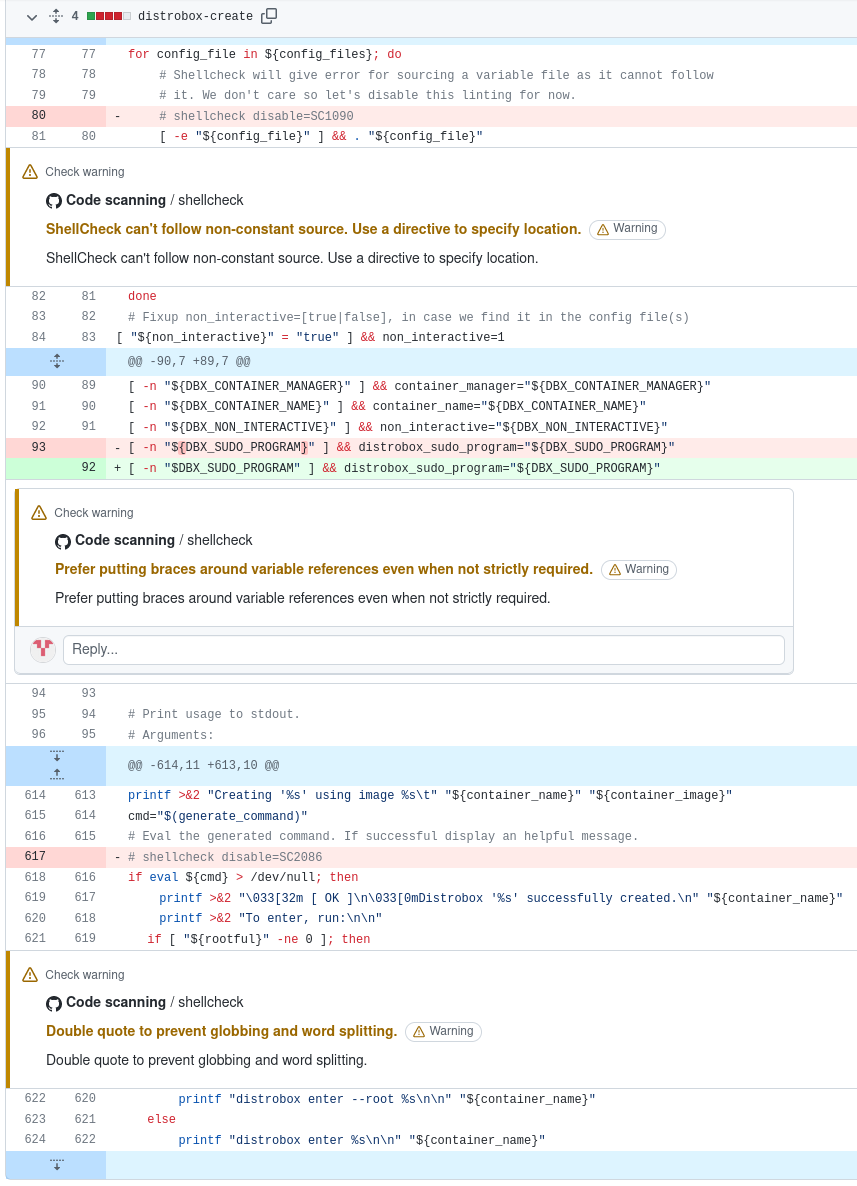The image size is (857, 1186).
Task: Open the Reply comment field
Action: point(424,650)
